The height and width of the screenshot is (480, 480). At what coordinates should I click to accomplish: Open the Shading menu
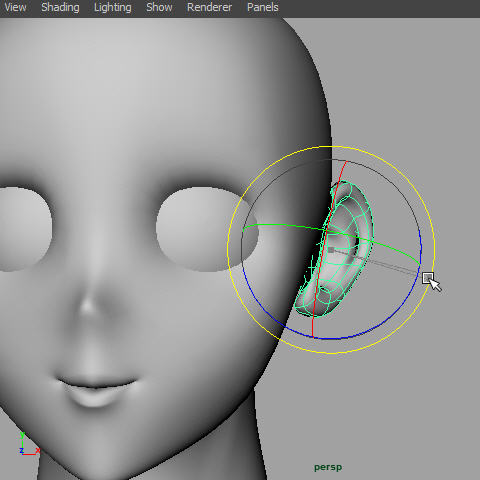point(60,7)
